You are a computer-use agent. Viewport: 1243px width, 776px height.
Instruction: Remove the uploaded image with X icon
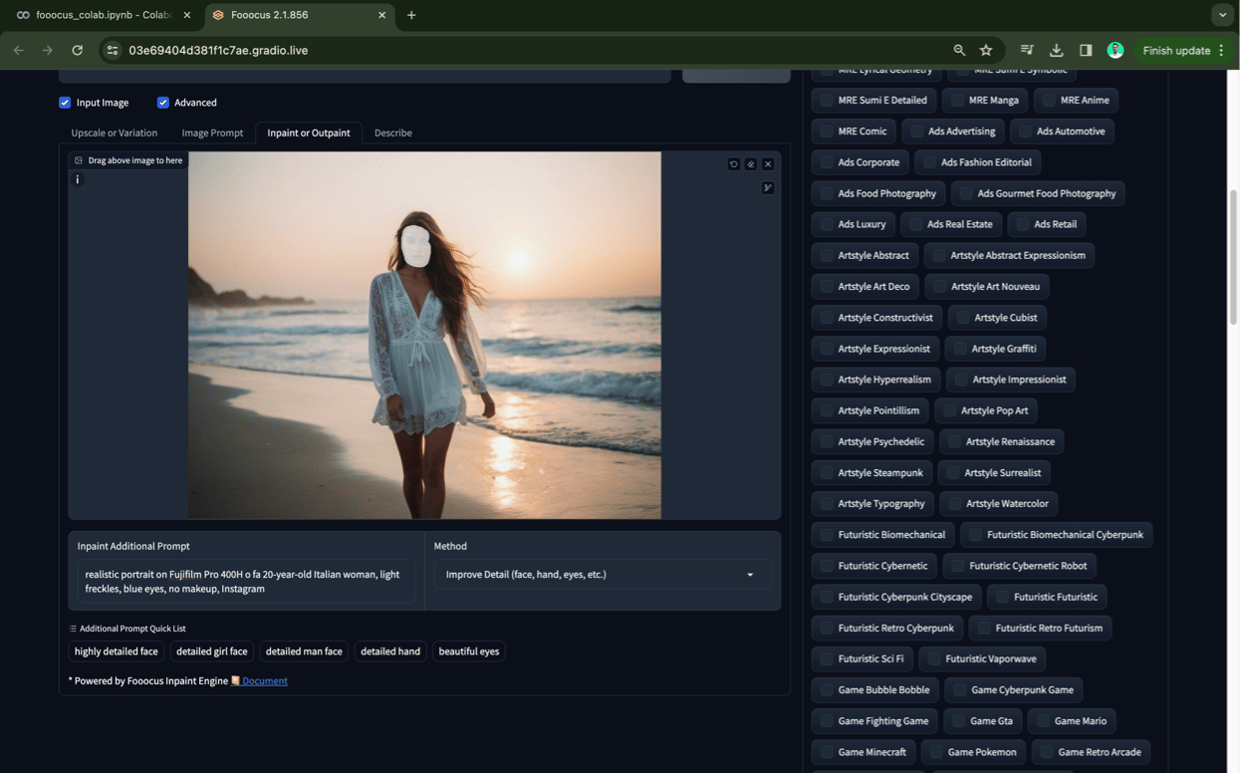[768, 164]
